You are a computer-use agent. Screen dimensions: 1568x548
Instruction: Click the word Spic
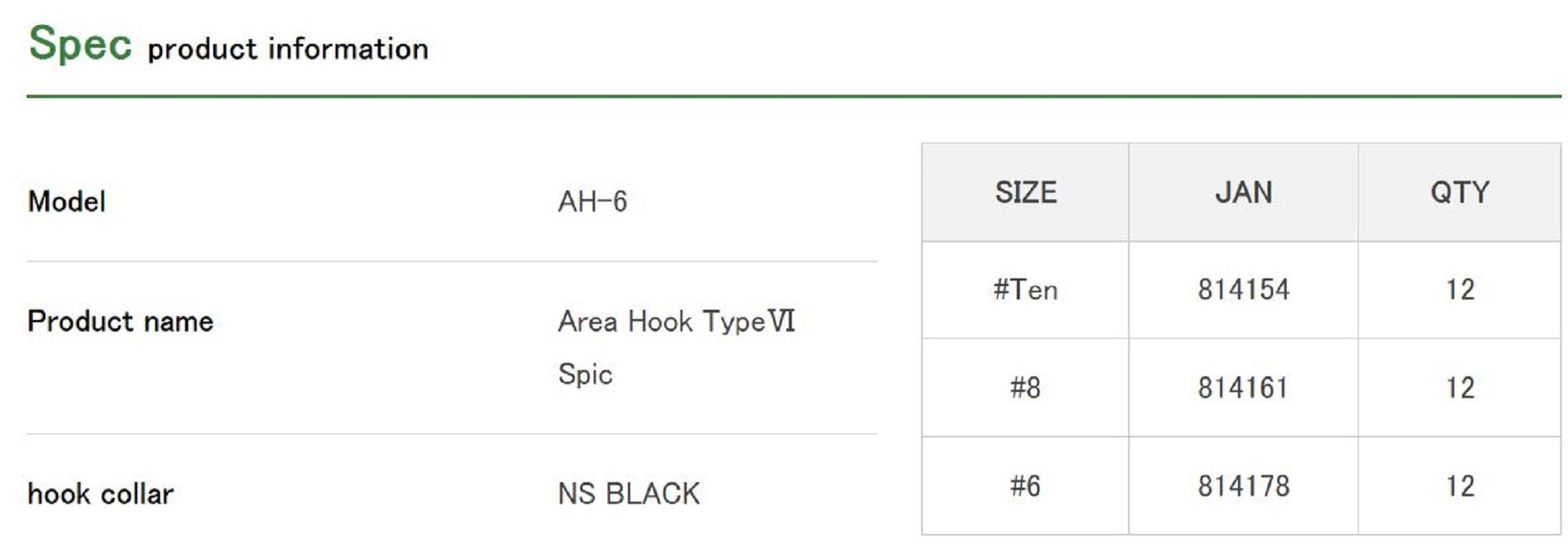pos(585,374)
